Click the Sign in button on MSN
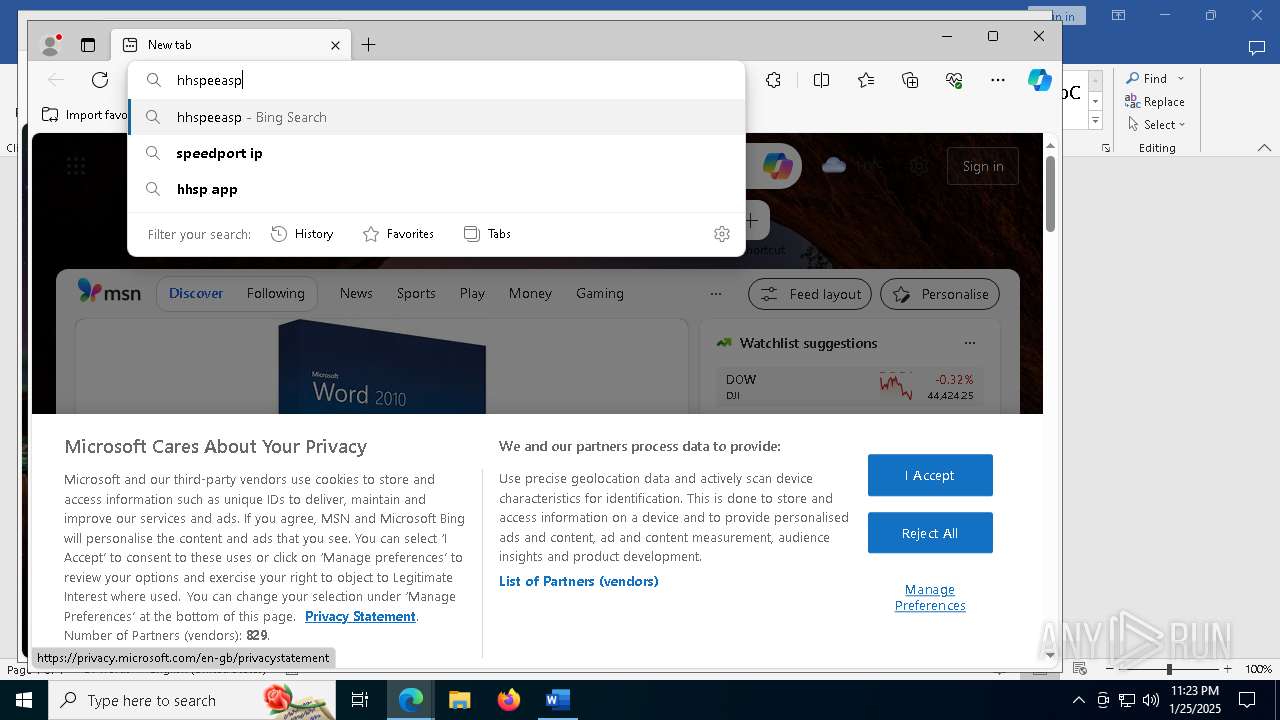Image resolution: width=1280 pixels, height=720 pixels. [983, 166]
